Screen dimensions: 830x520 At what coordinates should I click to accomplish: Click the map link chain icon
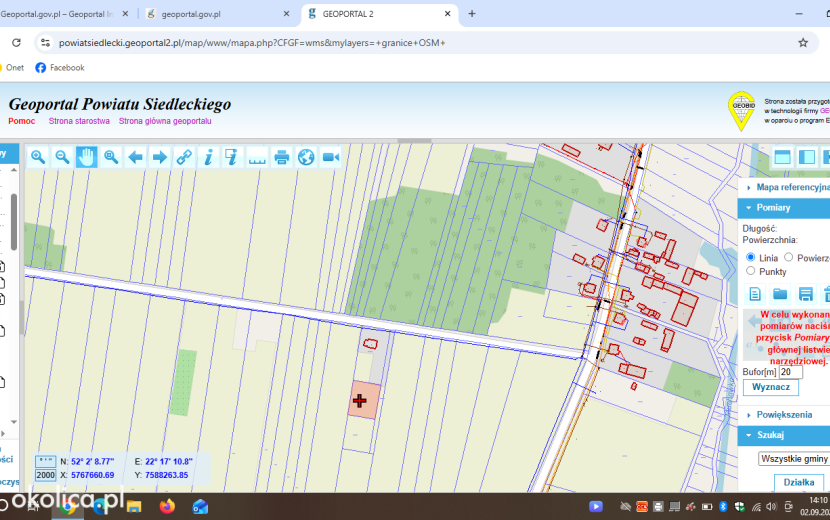pos(184,157)
